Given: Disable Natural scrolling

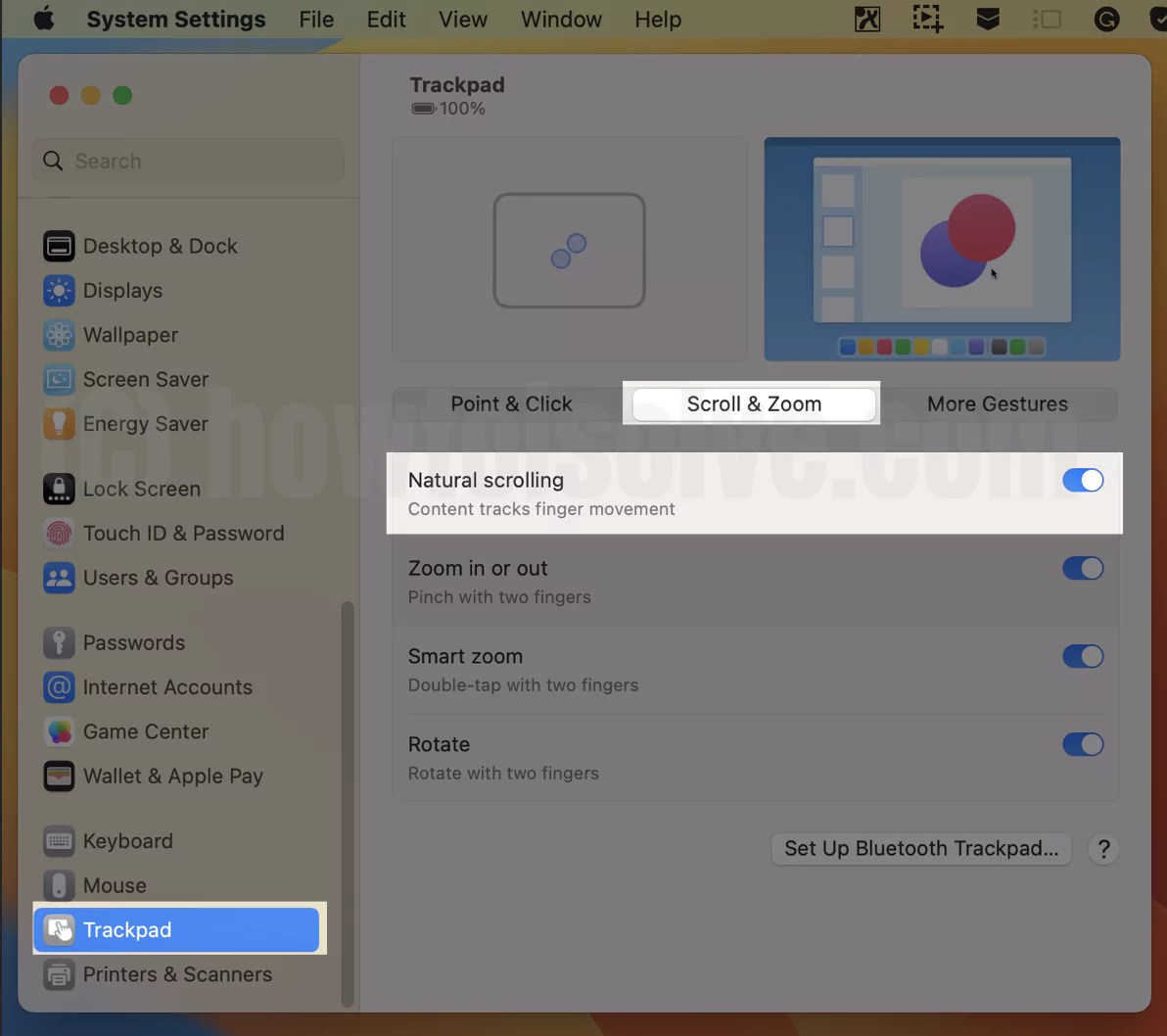Looking at the screenshot, I should pos(1082,480).
